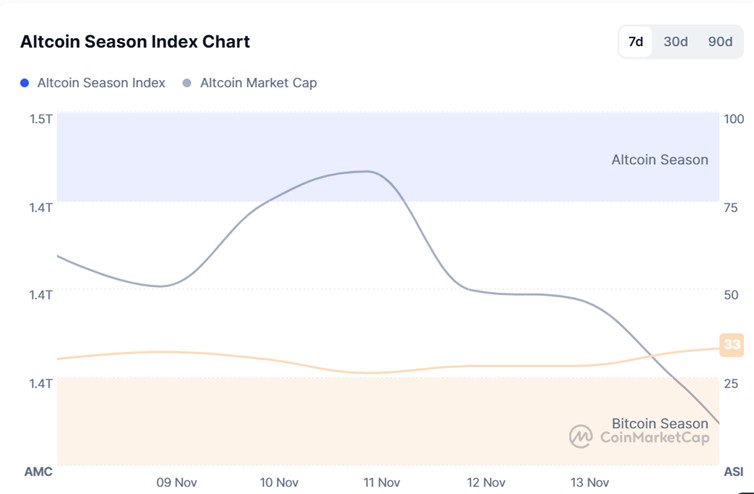The width and height of the screenshot is (754, 494).
Task: Click the Altcoin Season zone label
Action: point(659,160)
